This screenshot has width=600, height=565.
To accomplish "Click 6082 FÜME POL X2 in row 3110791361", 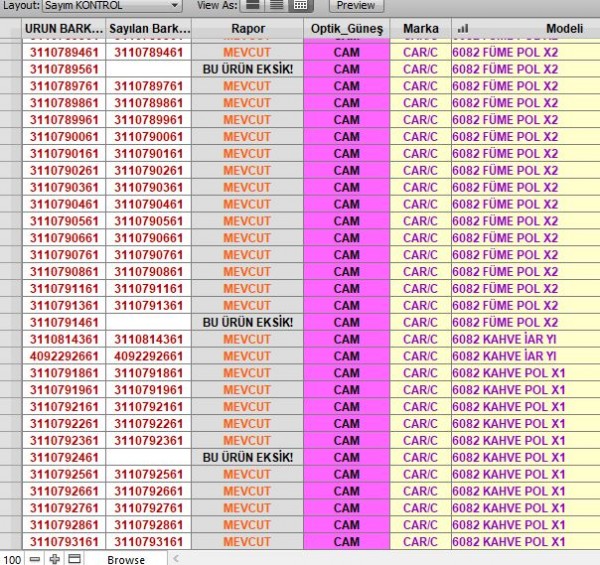I will click(x=505, y=305).
